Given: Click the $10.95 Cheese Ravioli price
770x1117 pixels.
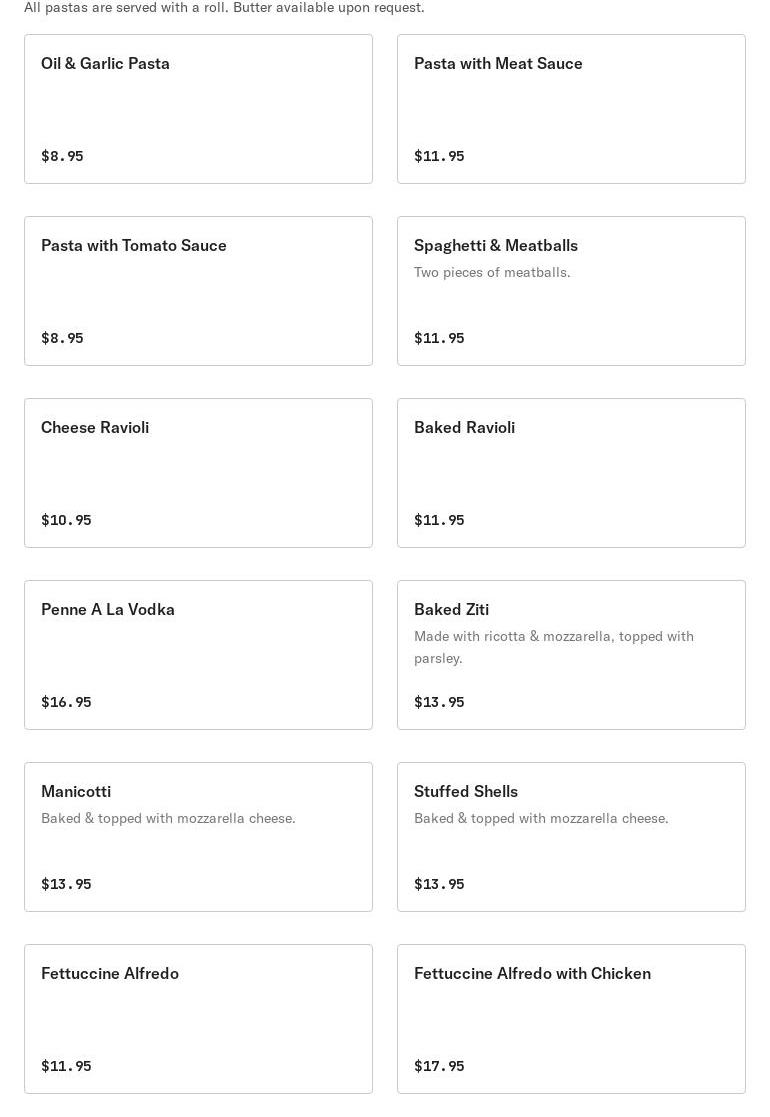Looking at the screenshot, I should (66, 520).
